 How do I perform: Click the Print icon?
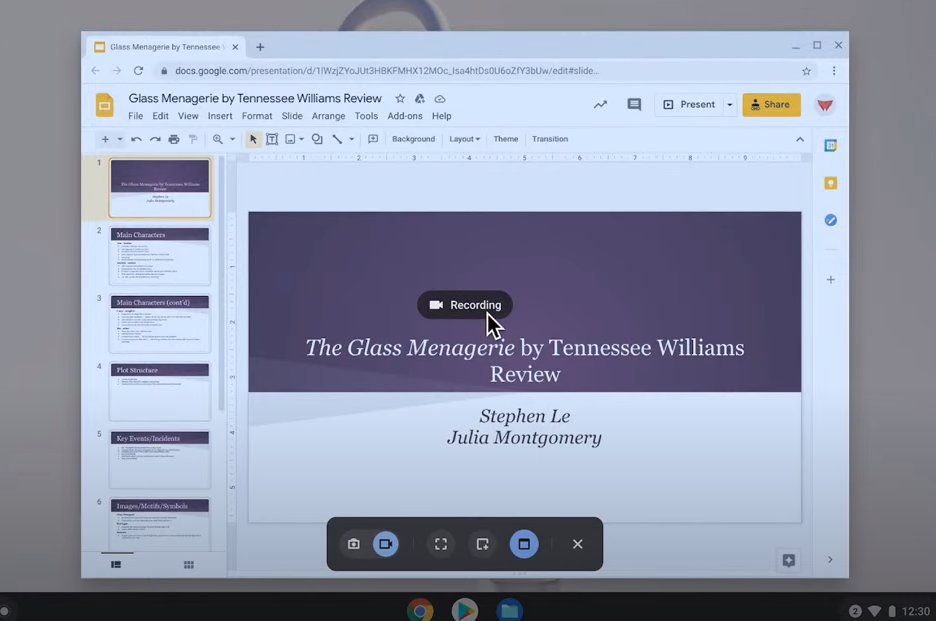[x=172, y=139]
